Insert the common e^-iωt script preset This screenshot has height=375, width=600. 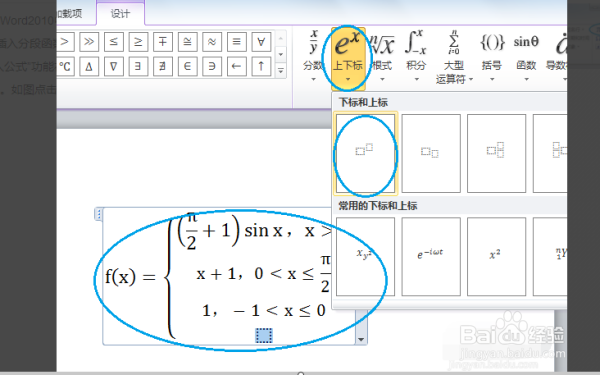(x=431, y=256)
